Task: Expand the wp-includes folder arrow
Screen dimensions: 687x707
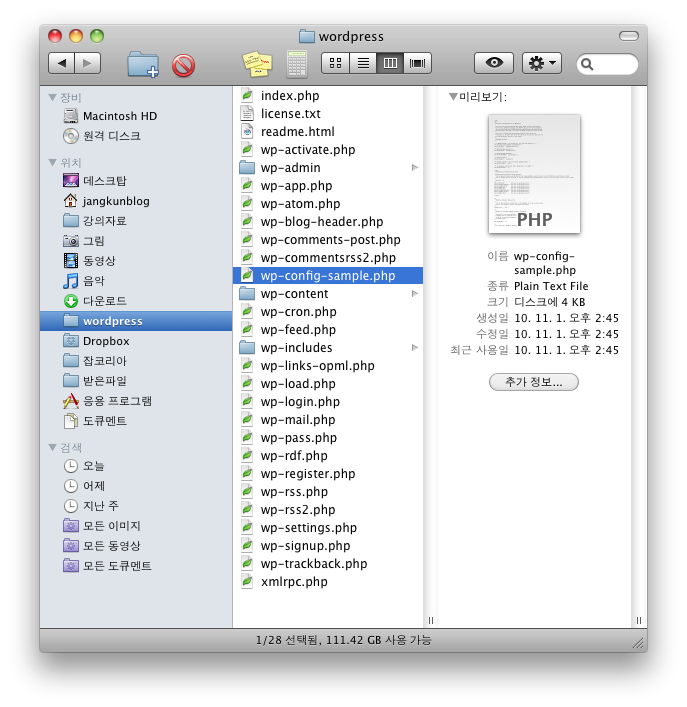Action: 415,348
